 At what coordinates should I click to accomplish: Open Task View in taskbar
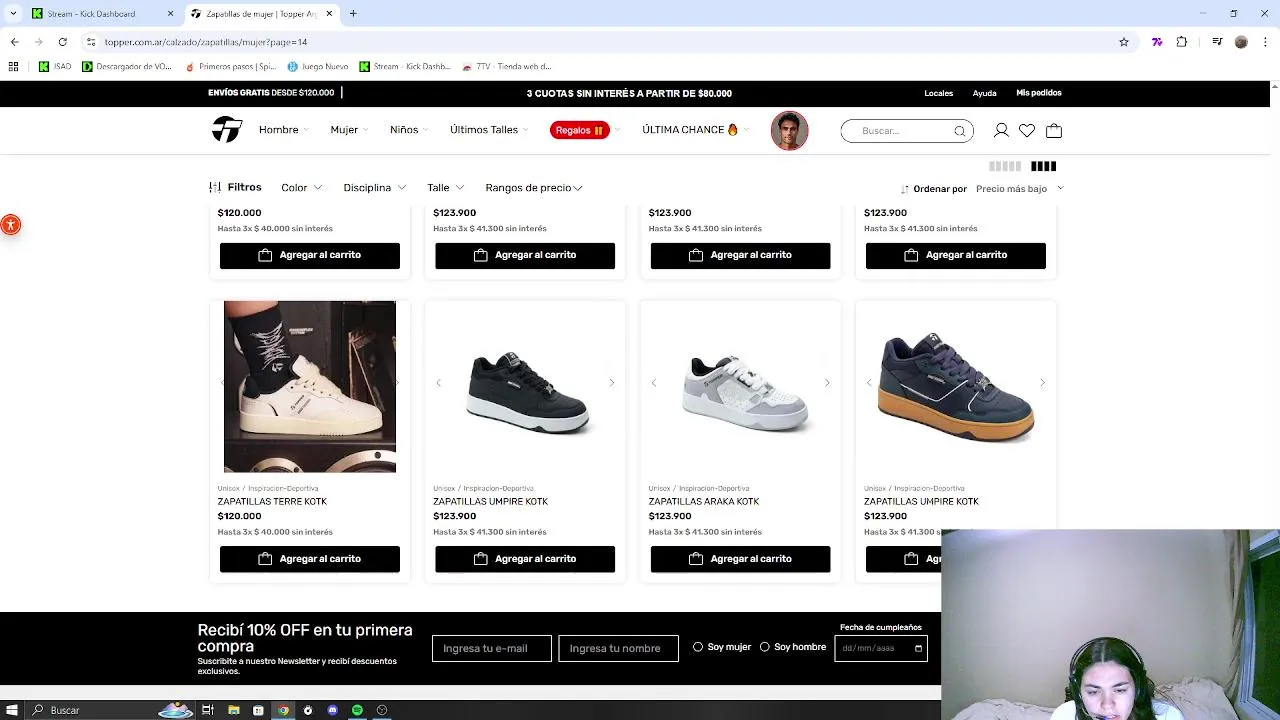tap(208, 710)
